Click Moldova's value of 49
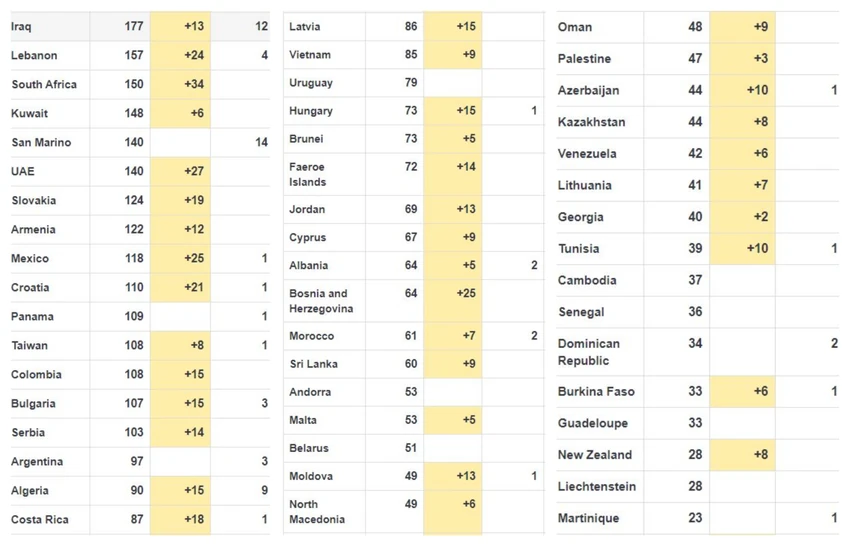850x546 pixels. 411,476
